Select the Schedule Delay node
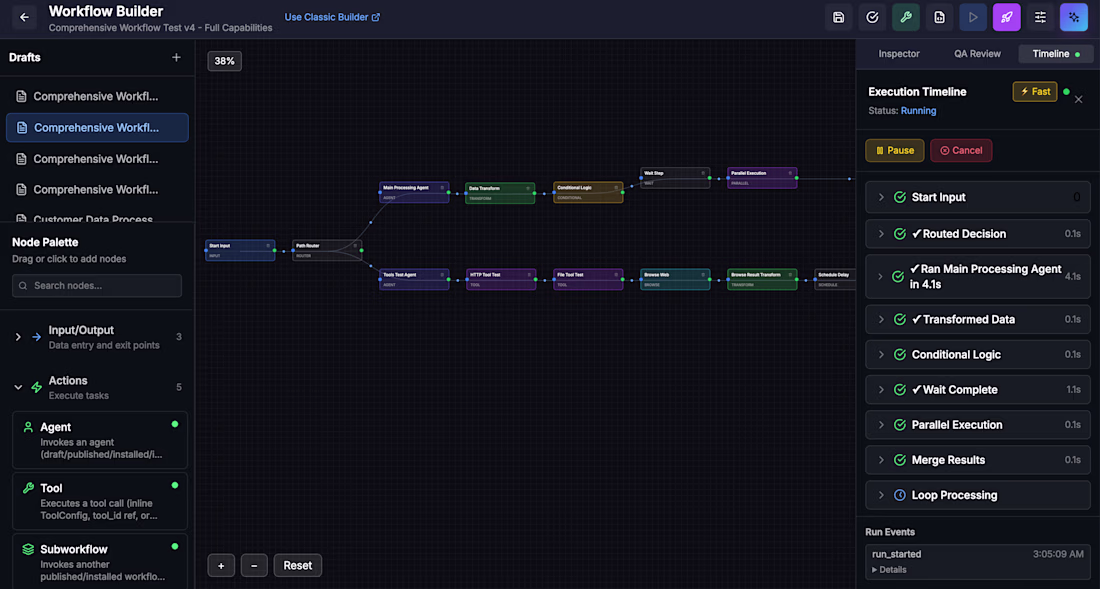 (x=835, y=279)
